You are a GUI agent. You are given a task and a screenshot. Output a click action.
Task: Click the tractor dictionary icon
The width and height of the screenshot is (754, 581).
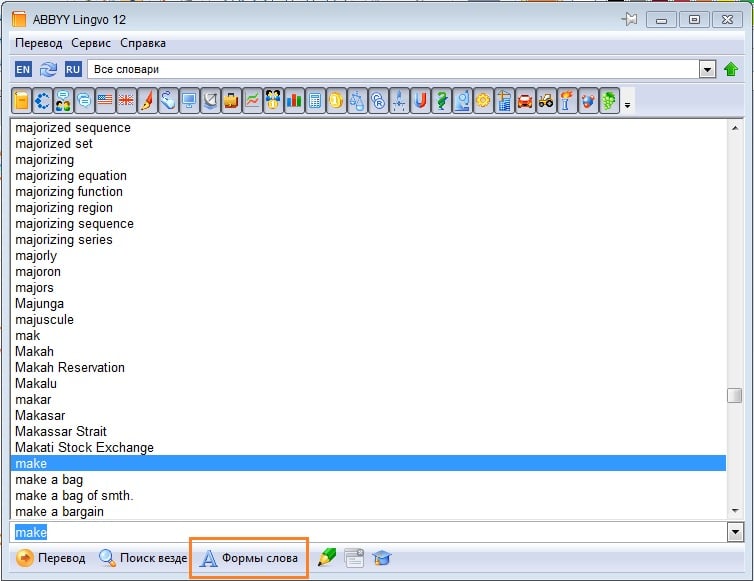click(546, 101)
